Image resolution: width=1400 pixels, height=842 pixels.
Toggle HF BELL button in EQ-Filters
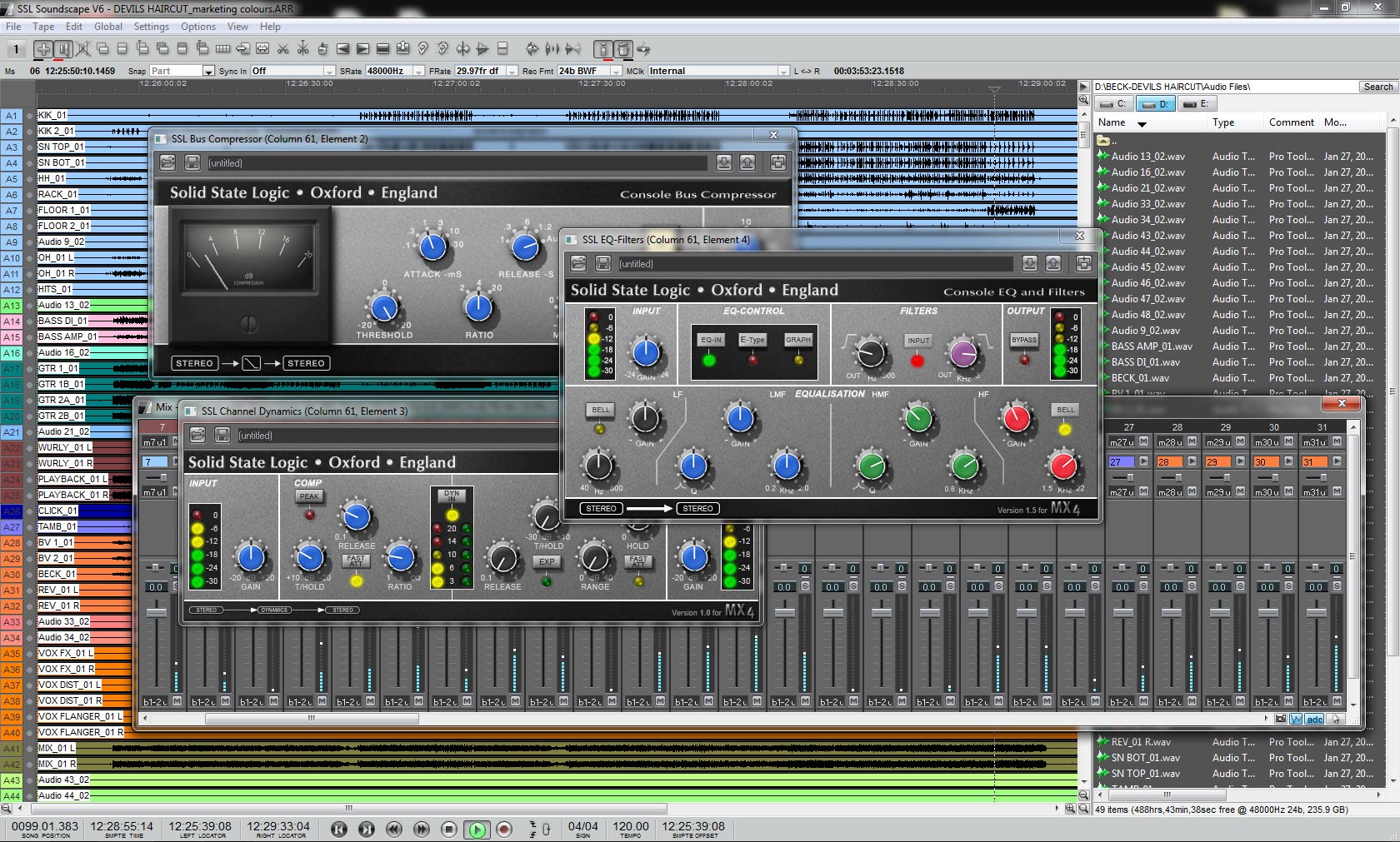1066,410
